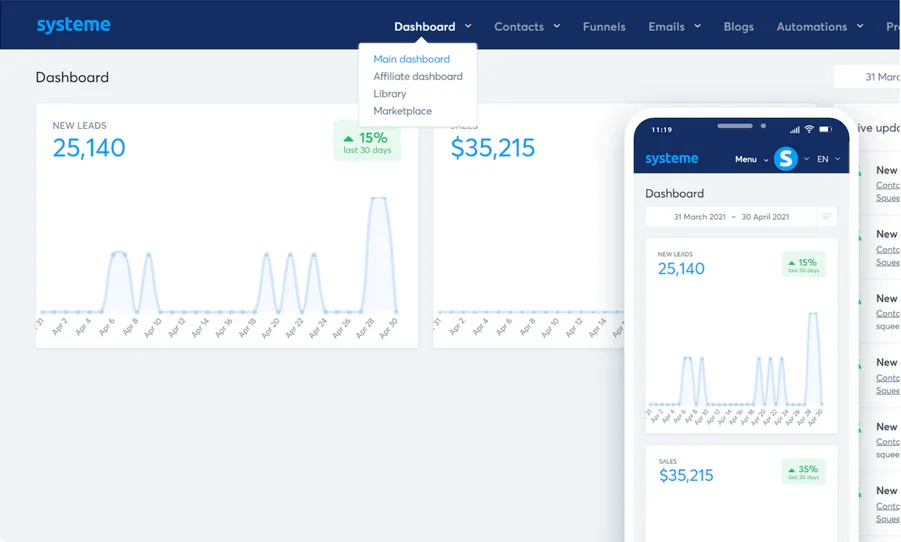Open Library from Dashboard menu

click(390, 94)
